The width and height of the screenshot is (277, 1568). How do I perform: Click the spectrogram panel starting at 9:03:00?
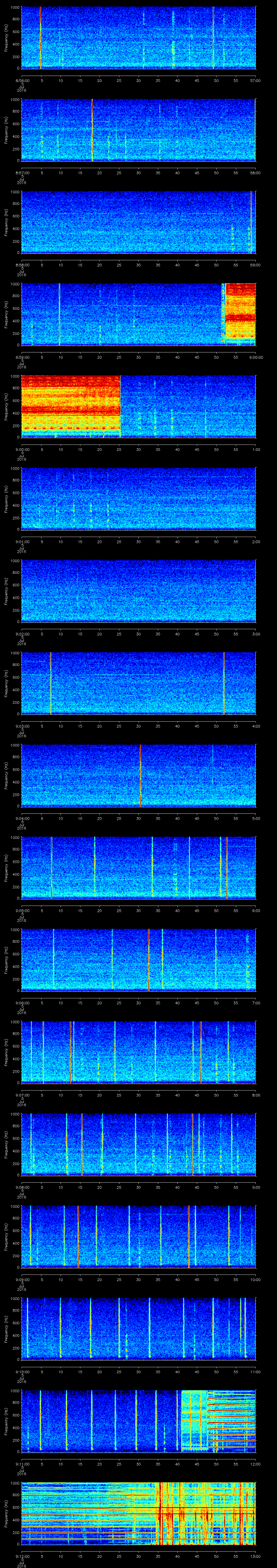(x=138, y=683)
